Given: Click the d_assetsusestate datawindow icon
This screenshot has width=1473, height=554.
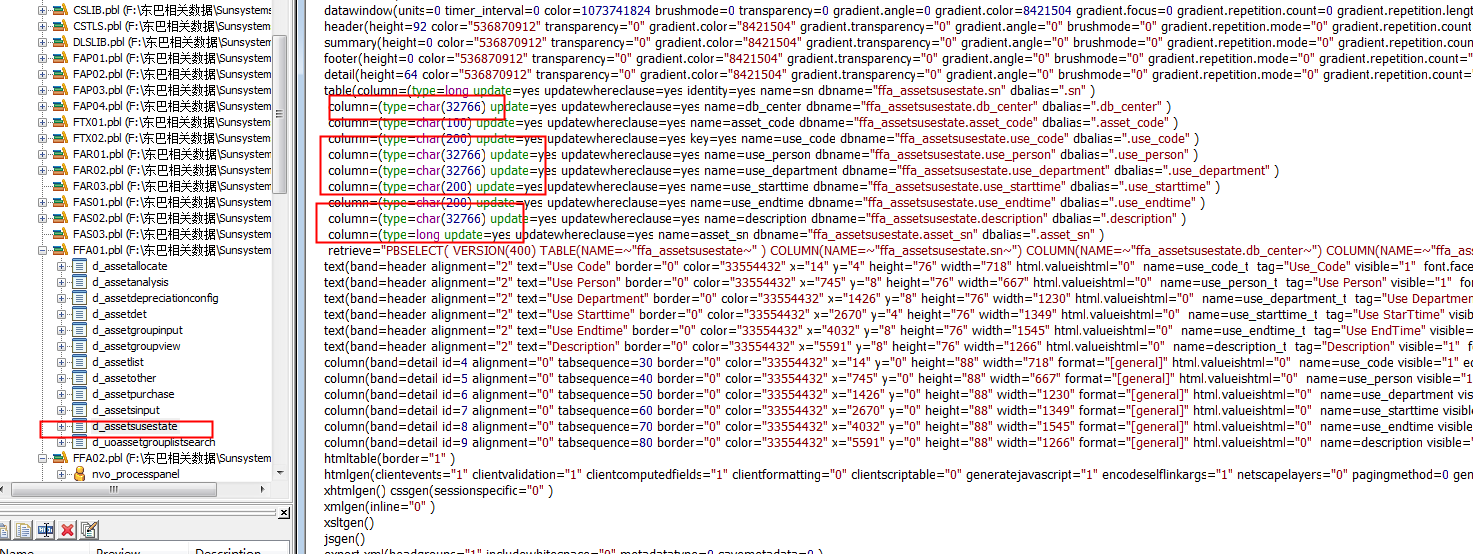Looking at the screenshot, I should (80, 426).
